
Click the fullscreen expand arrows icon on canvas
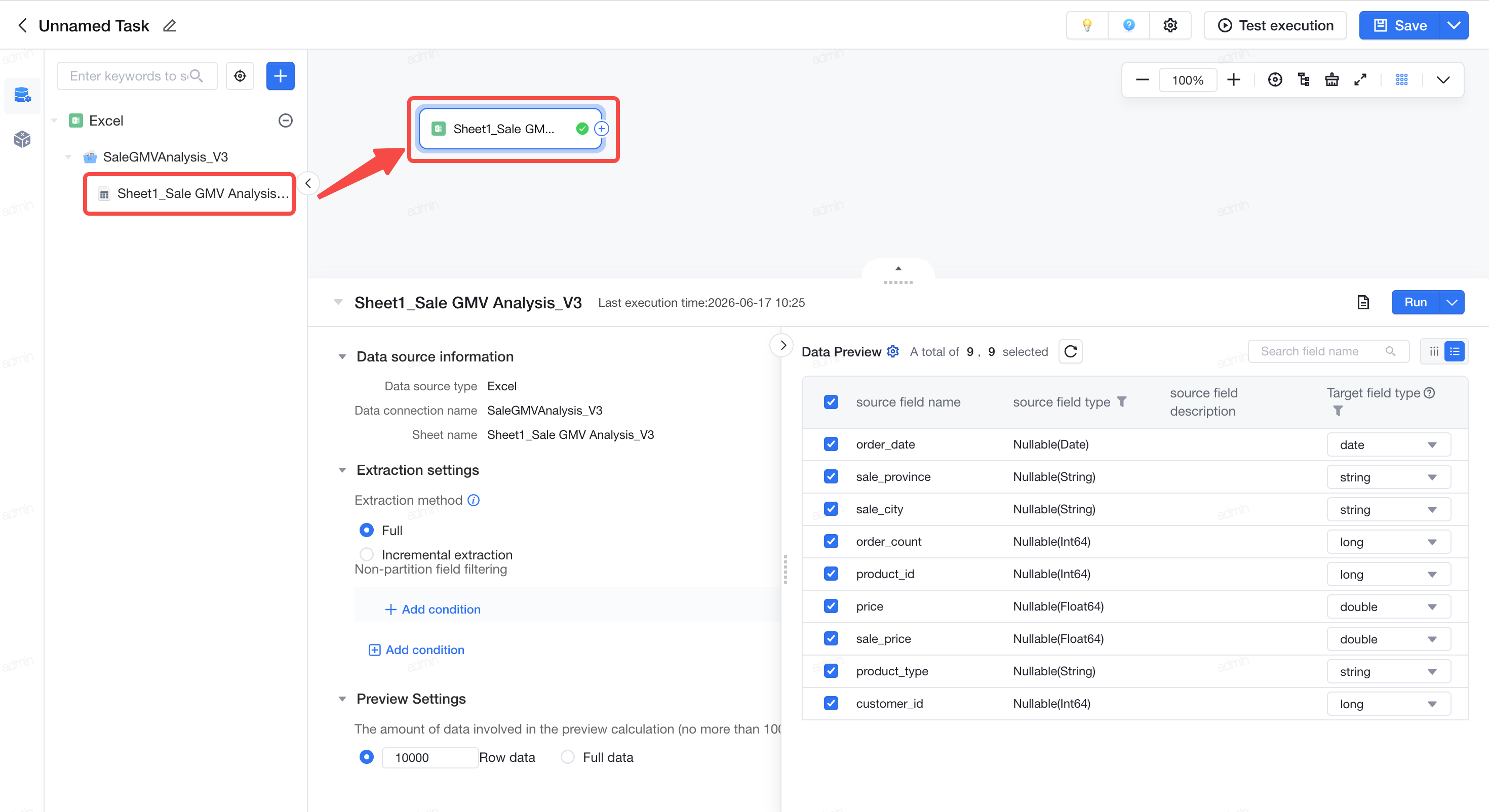click(1360, 80)
